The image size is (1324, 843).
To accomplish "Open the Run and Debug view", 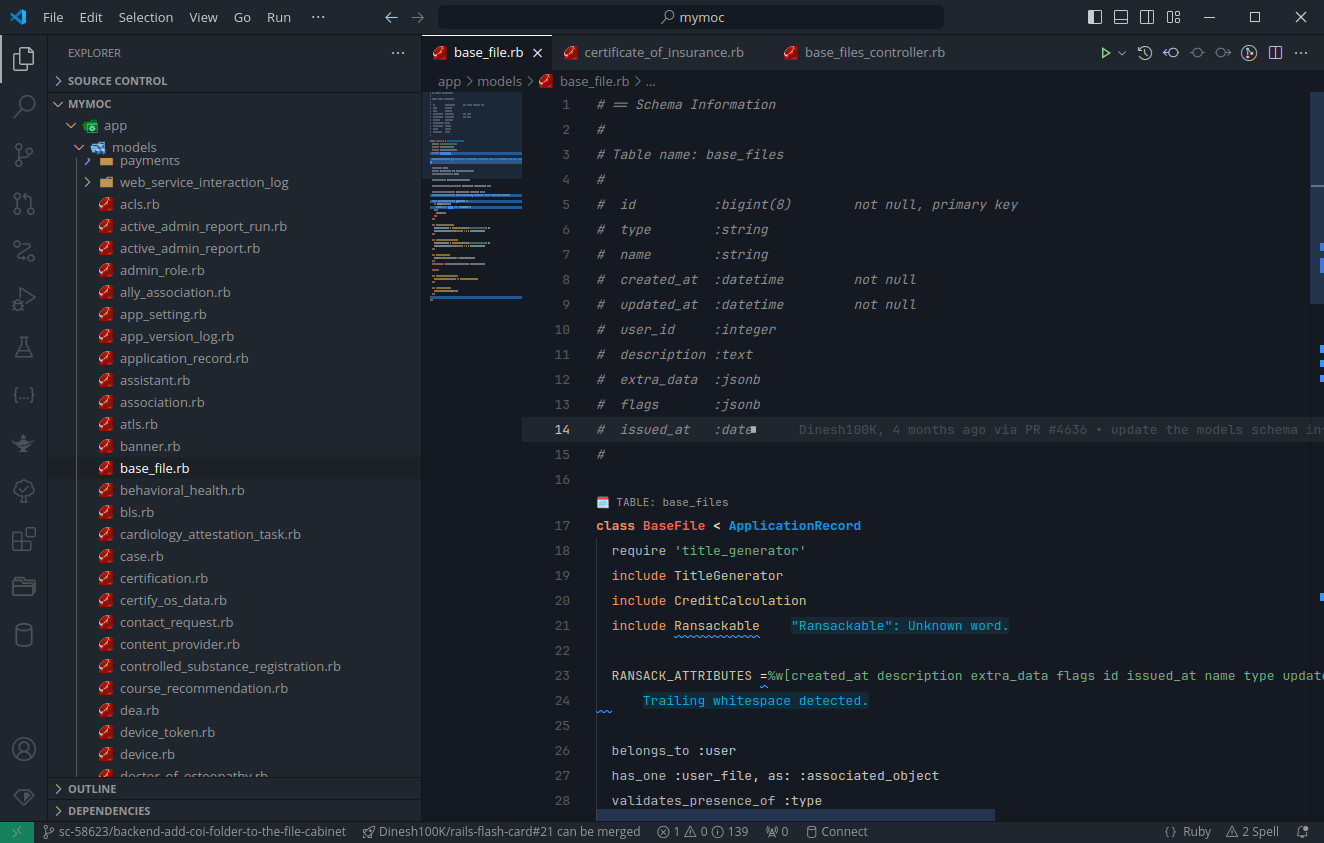I will [x=24, y=299].
